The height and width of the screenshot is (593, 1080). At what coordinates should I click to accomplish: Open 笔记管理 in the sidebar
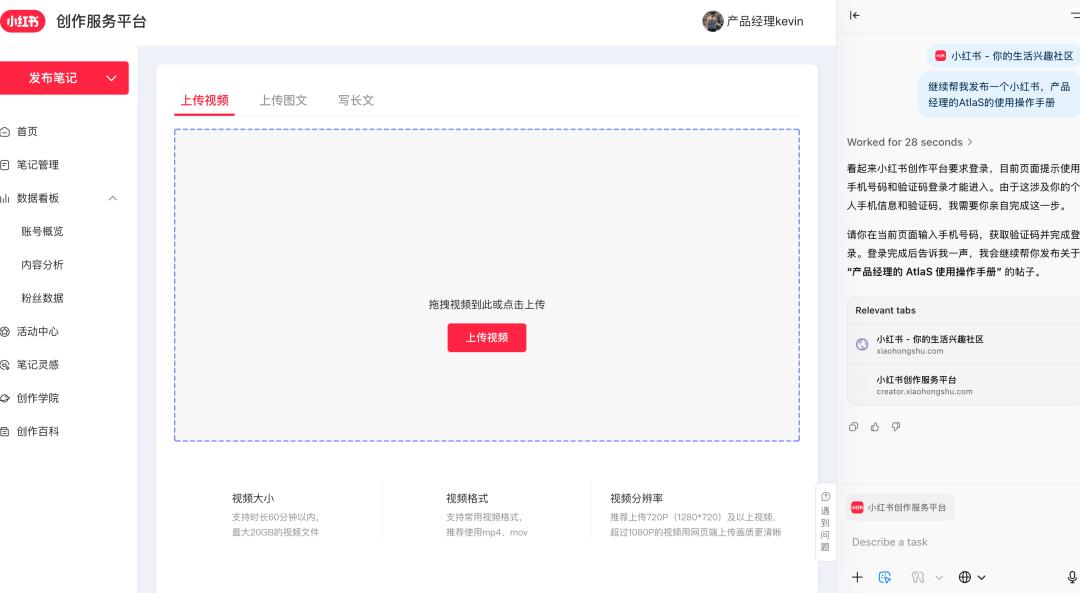click(38, 165)
